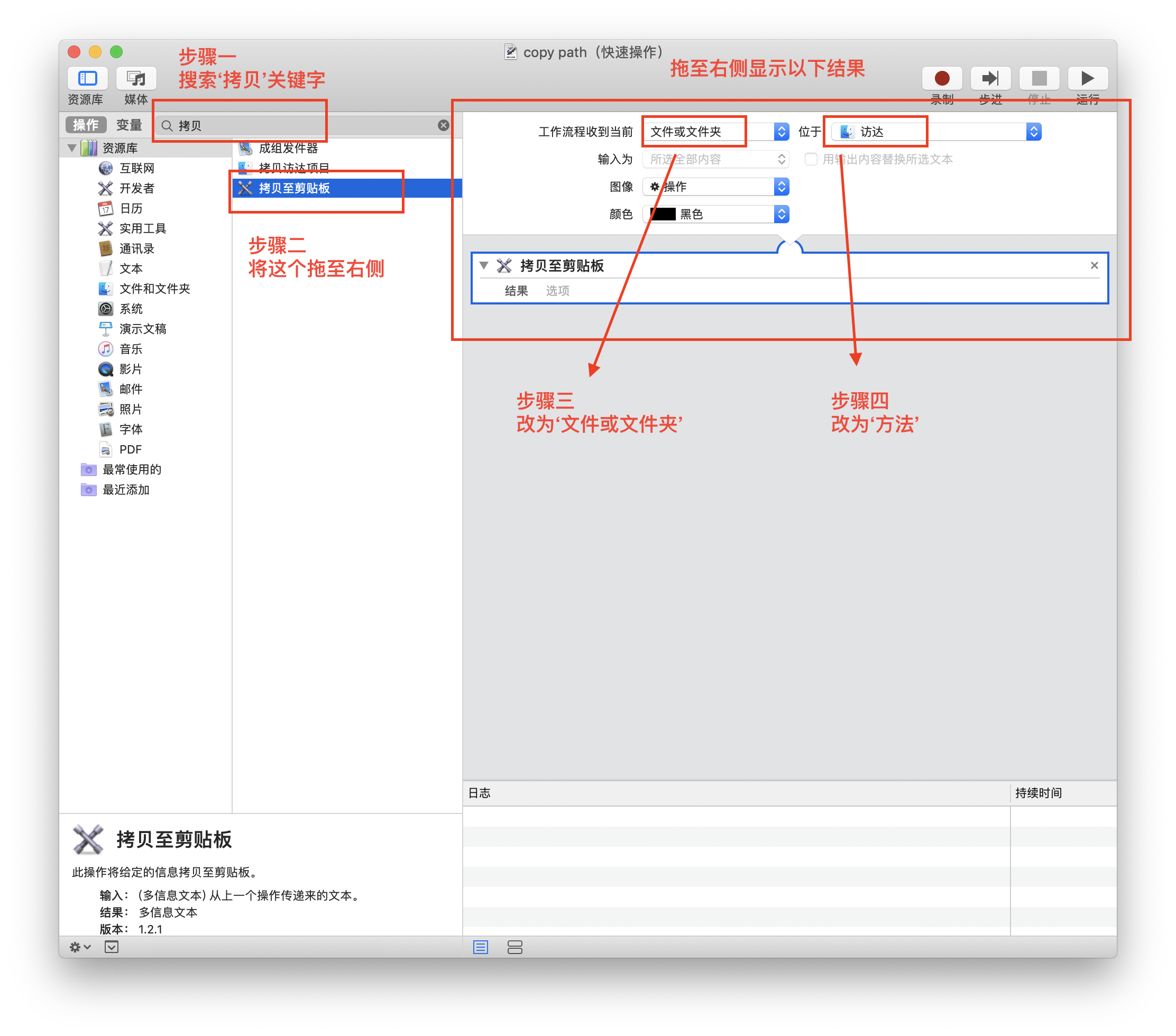
Task: Select 文件和文件夹 in the library list
Action: point(154,289)
